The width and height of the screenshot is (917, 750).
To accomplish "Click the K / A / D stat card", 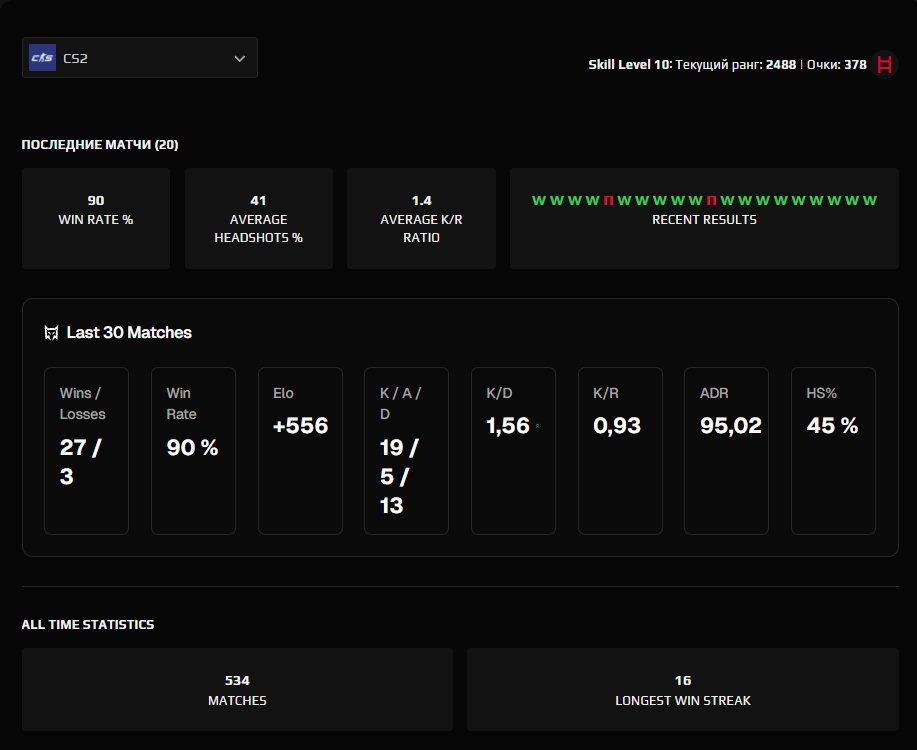I will pos(406,451).
